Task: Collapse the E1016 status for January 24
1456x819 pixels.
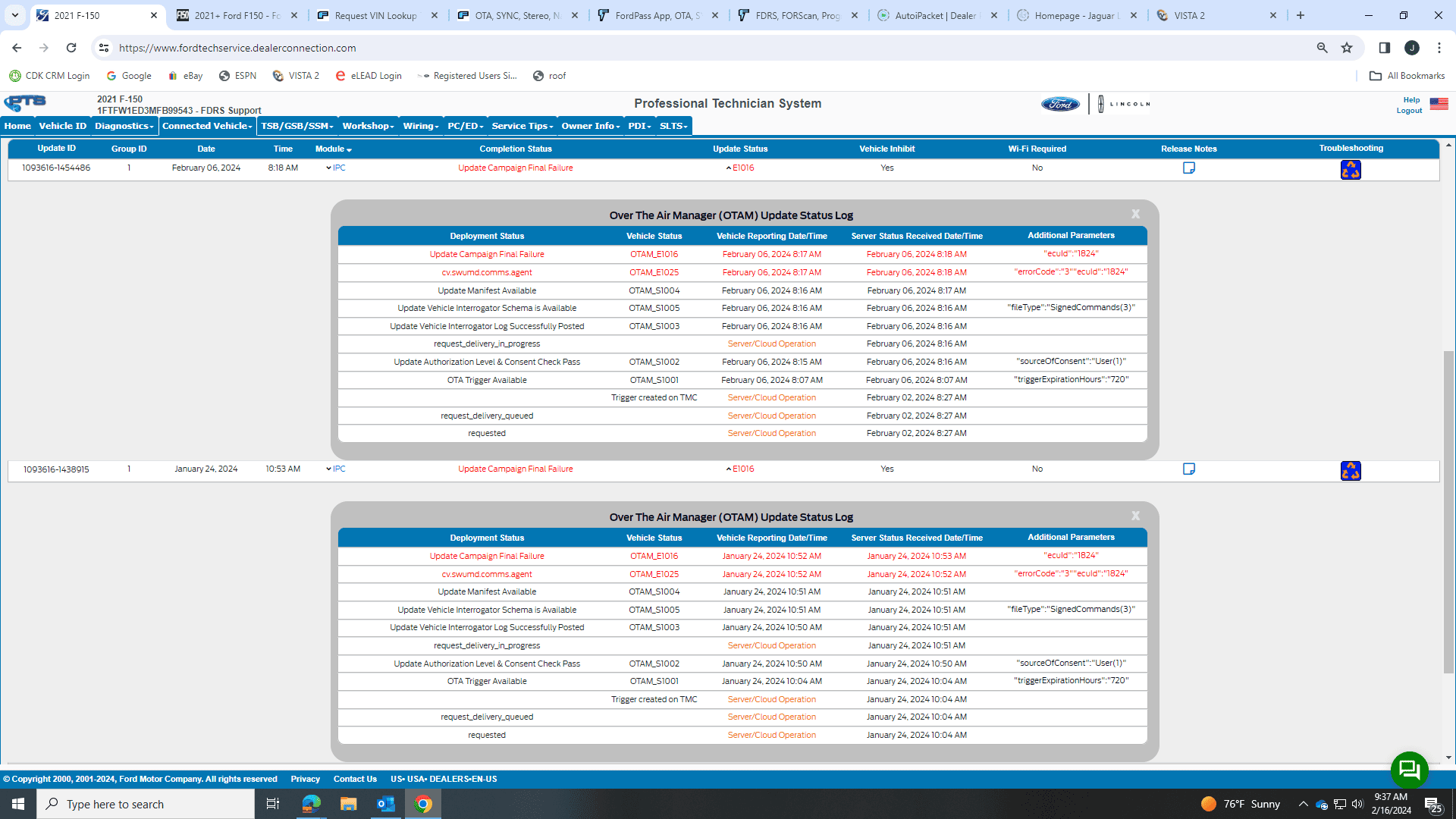Action: [x=740, y=469]
